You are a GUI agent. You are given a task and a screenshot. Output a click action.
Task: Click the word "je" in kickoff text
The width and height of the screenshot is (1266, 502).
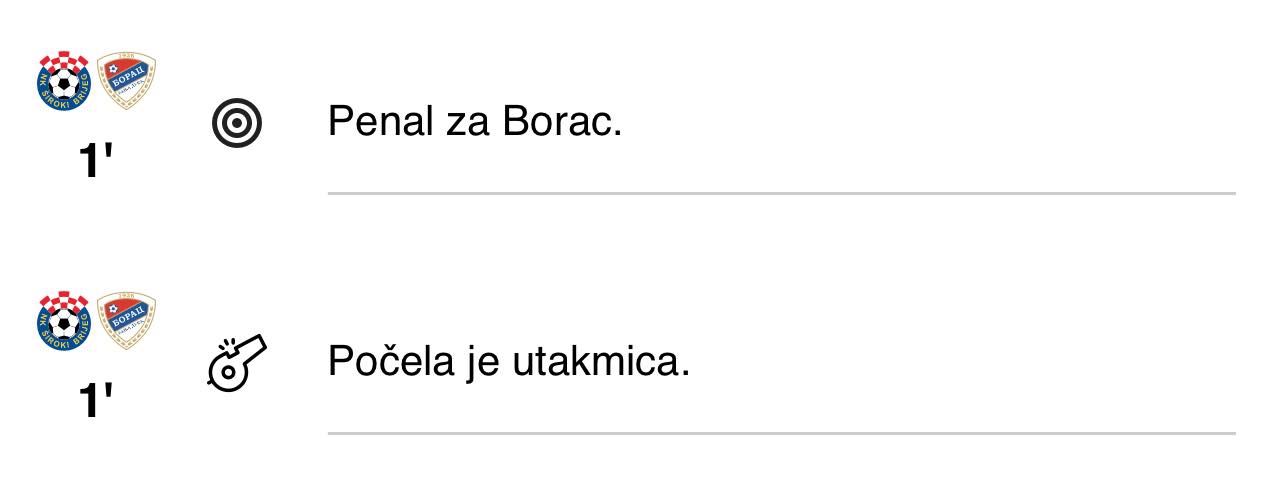pyautogui.click(x=482, y=361)
